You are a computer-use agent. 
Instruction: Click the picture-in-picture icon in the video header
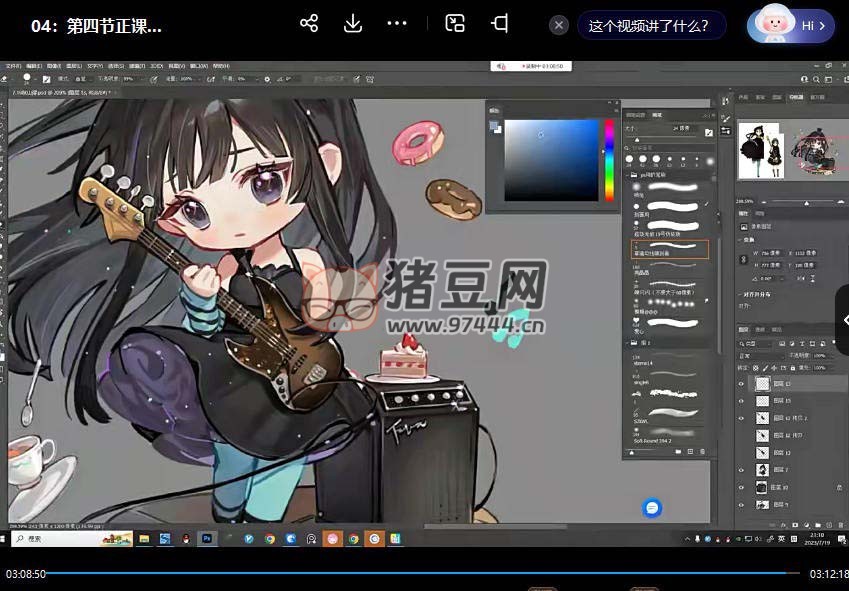pos(455,24)
